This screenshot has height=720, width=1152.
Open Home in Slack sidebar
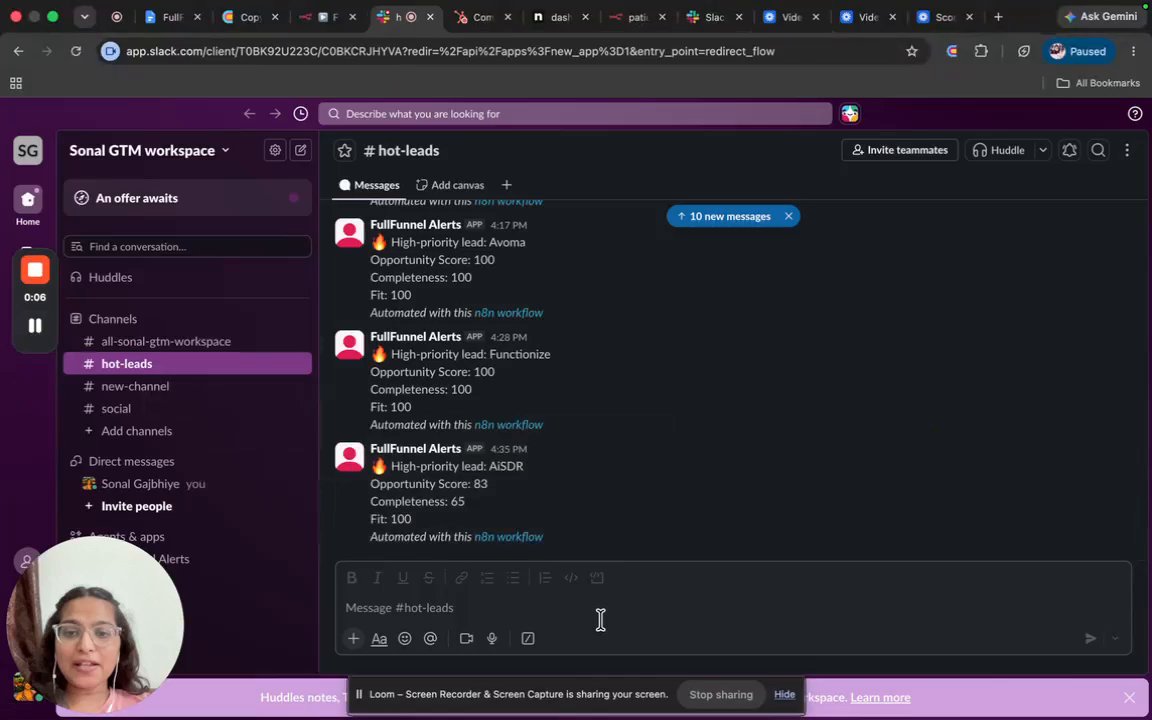click(x=28, y=206)
